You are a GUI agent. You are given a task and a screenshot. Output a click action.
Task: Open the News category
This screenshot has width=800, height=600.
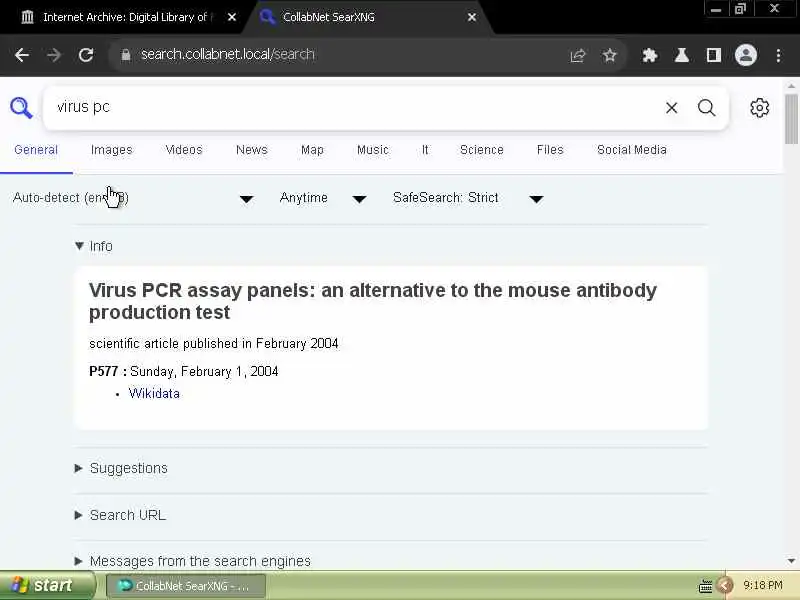[x=252, y=150]
